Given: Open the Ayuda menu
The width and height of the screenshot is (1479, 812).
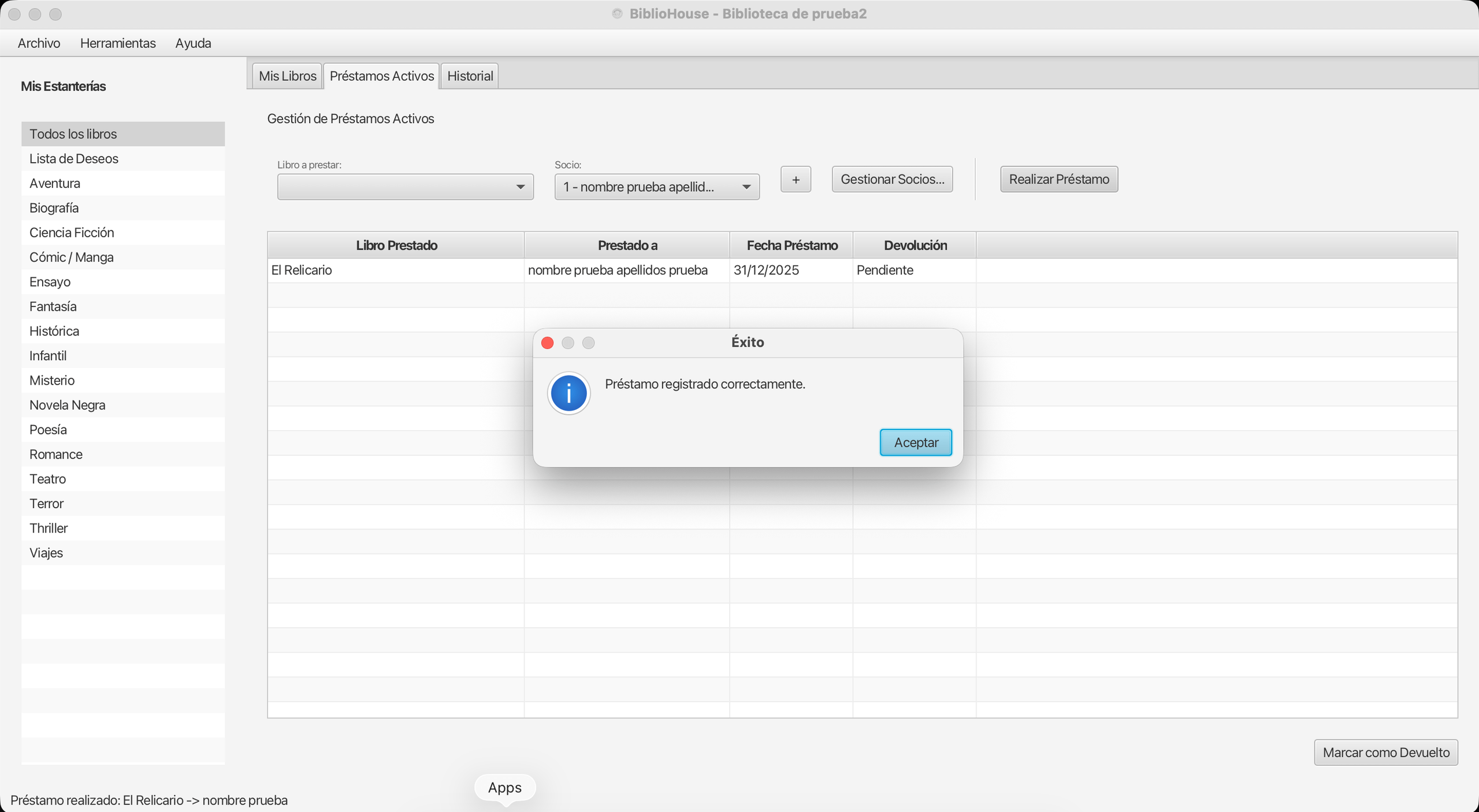Looking at the screenshot, I should (193, 43).
